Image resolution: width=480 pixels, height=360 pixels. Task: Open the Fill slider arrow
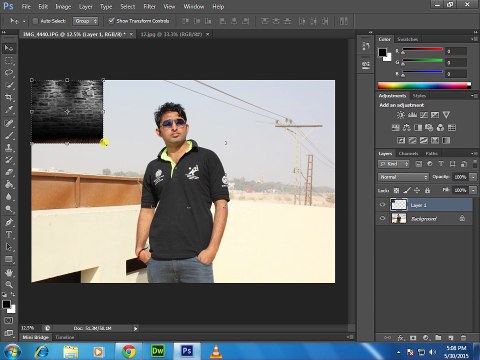473,190
